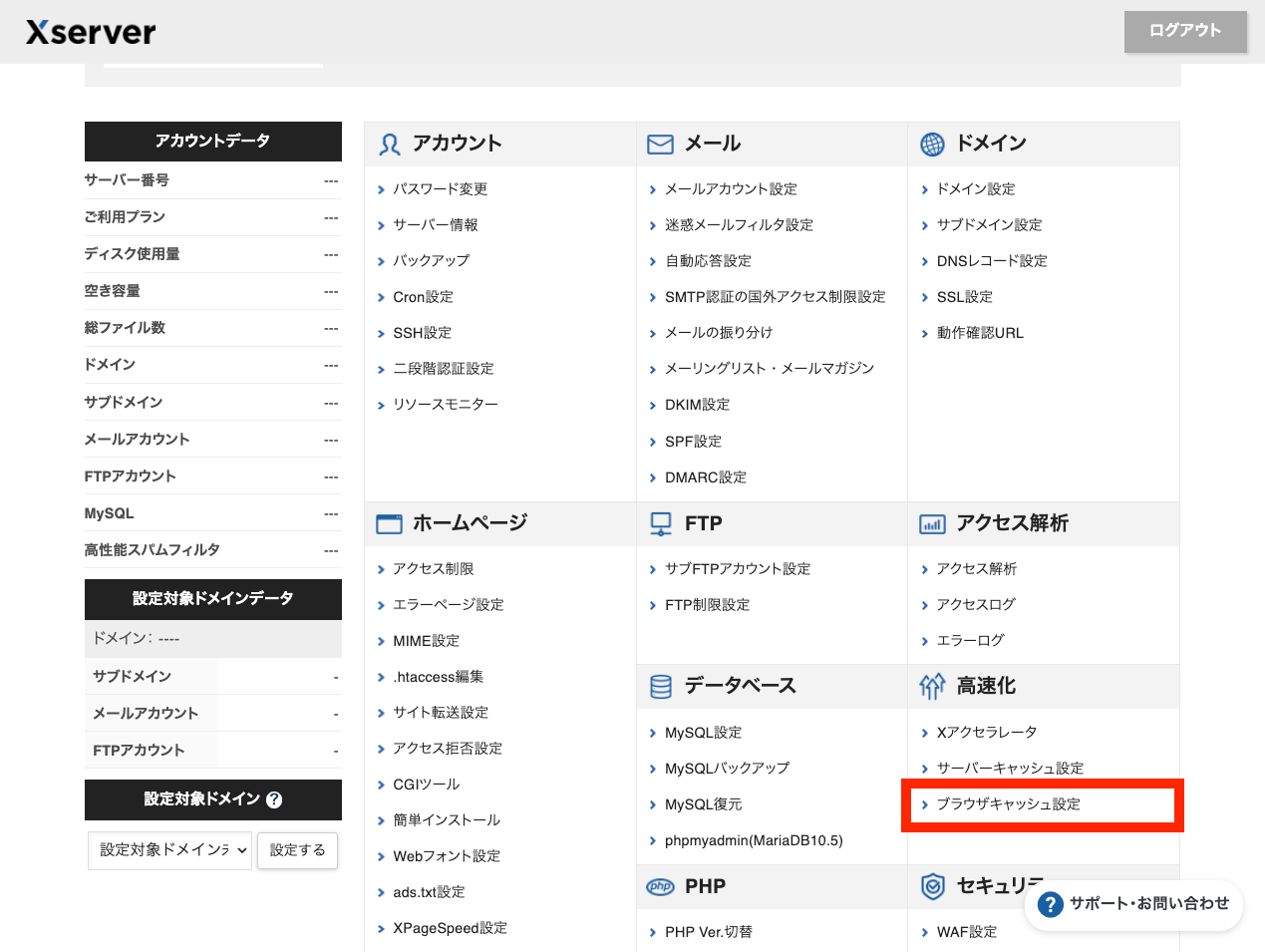Open エラーページ設定

(448, 605)
